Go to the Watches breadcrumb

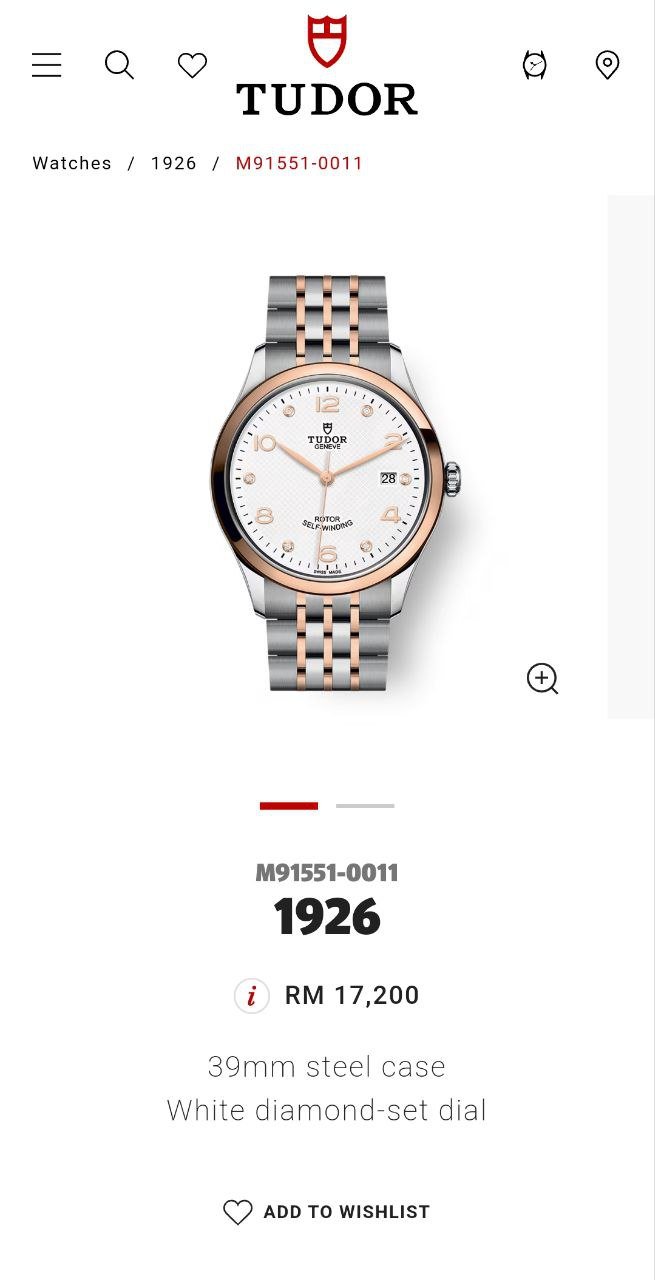pyautogui.click(x=72, y=163)
